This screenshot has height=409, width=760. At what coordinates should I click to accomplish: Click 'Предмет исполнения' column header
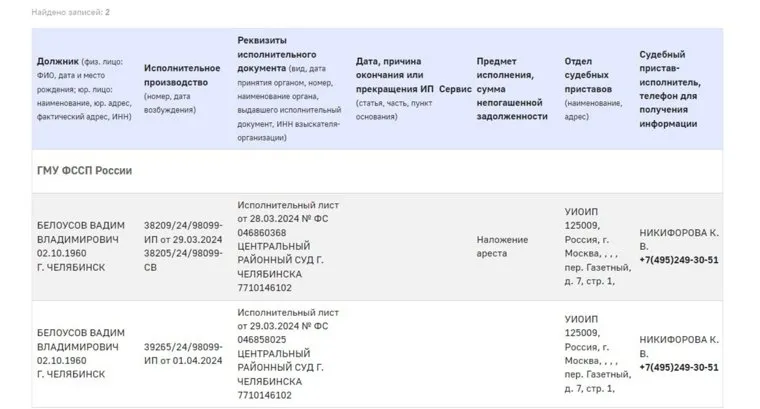510,88
